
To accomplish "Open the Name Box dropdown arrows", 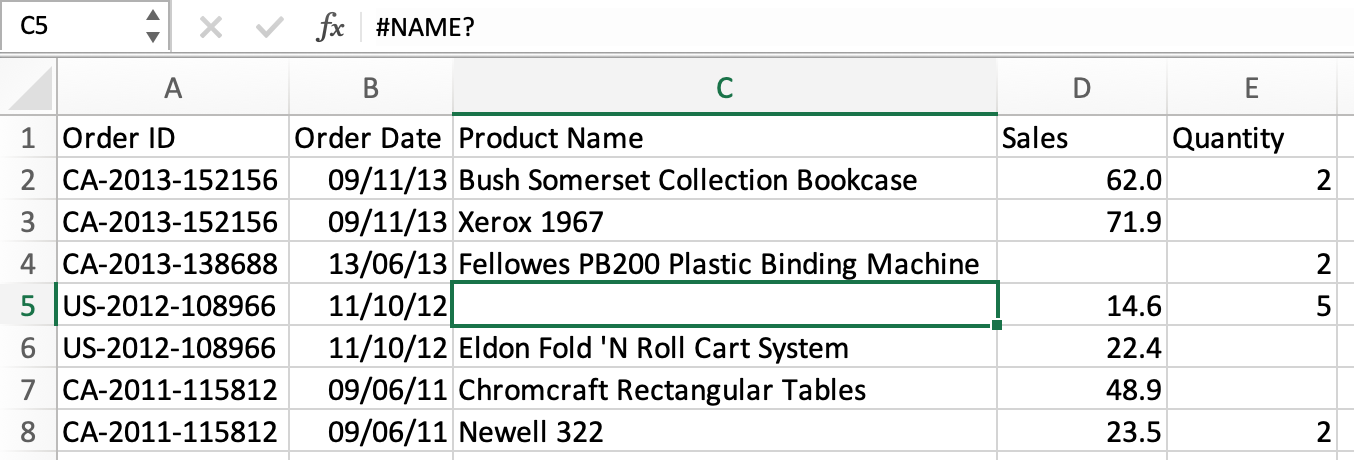I will pyautogui.click(x=152, y=27).
